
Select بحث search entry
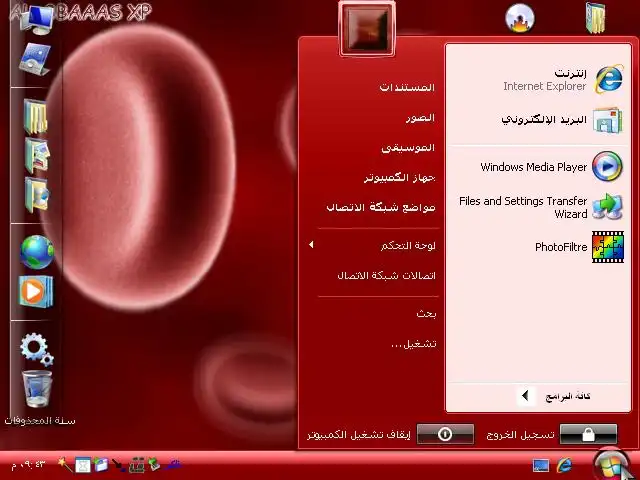[x=426, y=313]
